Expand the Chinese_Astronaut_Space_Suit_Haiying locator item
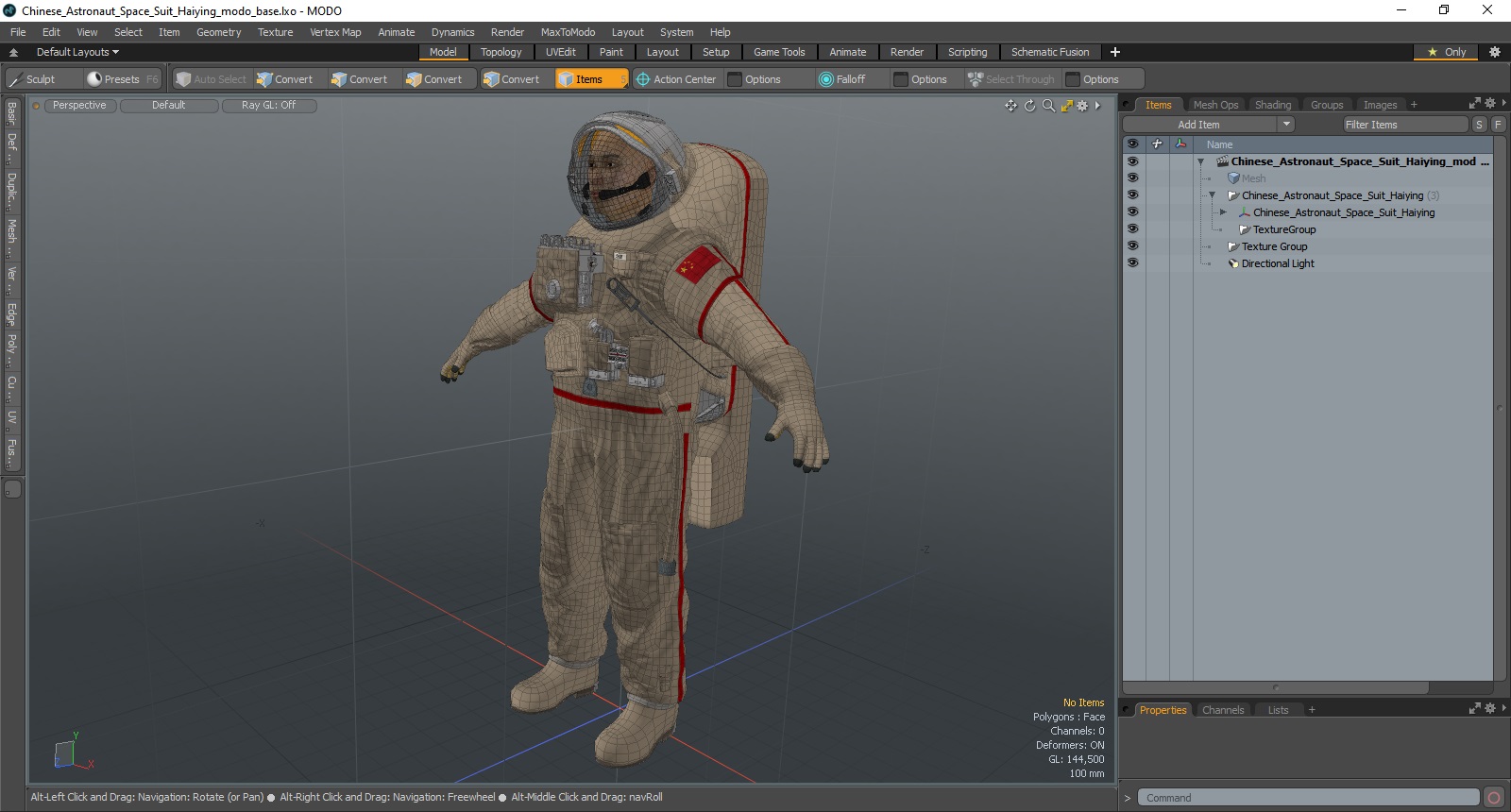The width and height of the screenshot is (1511, 812). coord(1223,212)
